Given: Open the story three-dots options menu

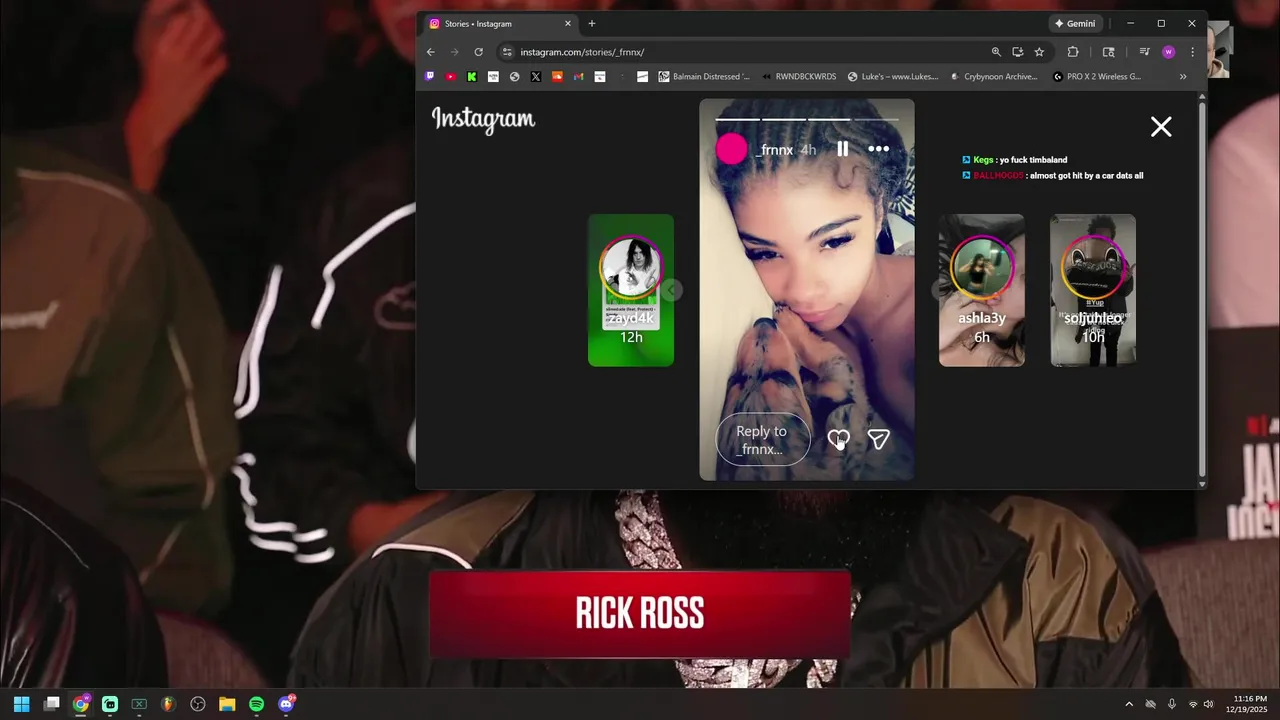Looking at the screenshot, I should click(878, 149).
